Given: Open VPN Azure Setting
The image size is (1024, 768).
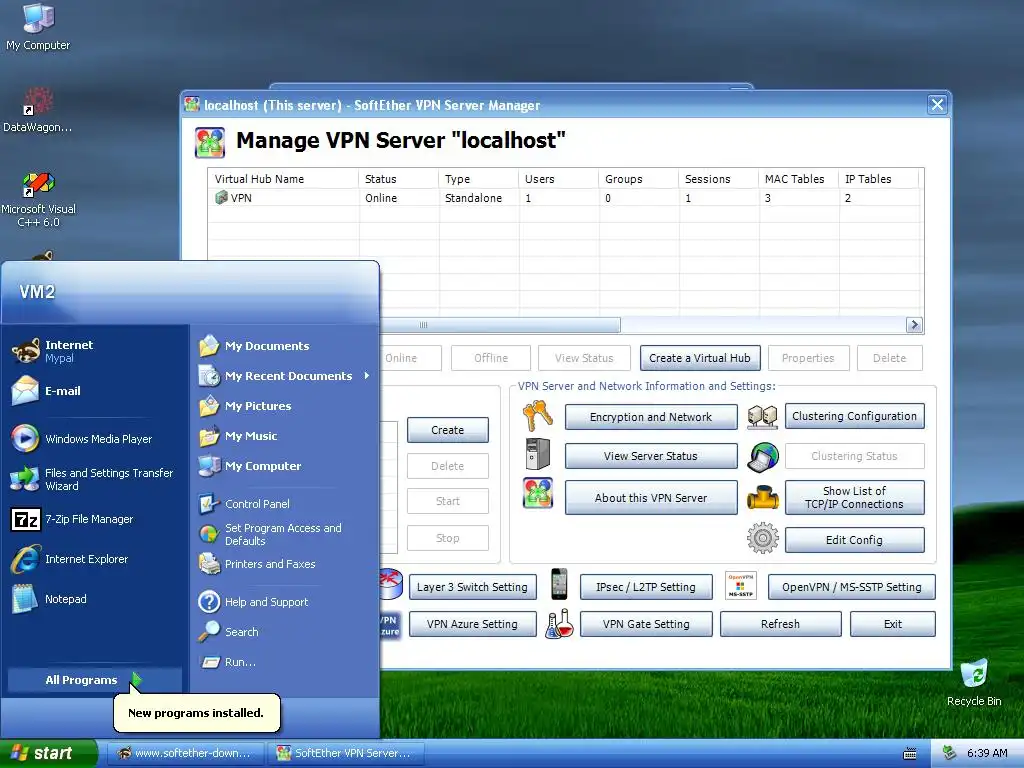Looking at the screenshot, I should [x=473, y=624].
